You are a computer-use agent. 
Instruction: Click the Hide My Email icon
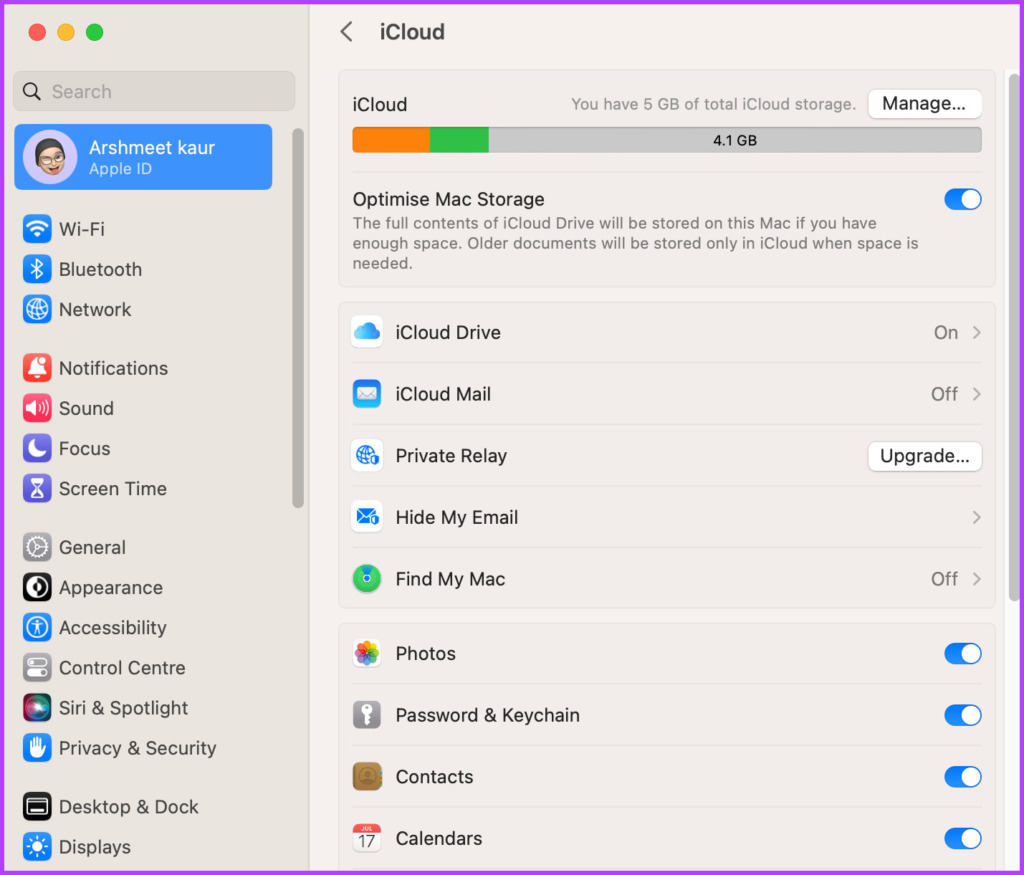pos(367,517)
